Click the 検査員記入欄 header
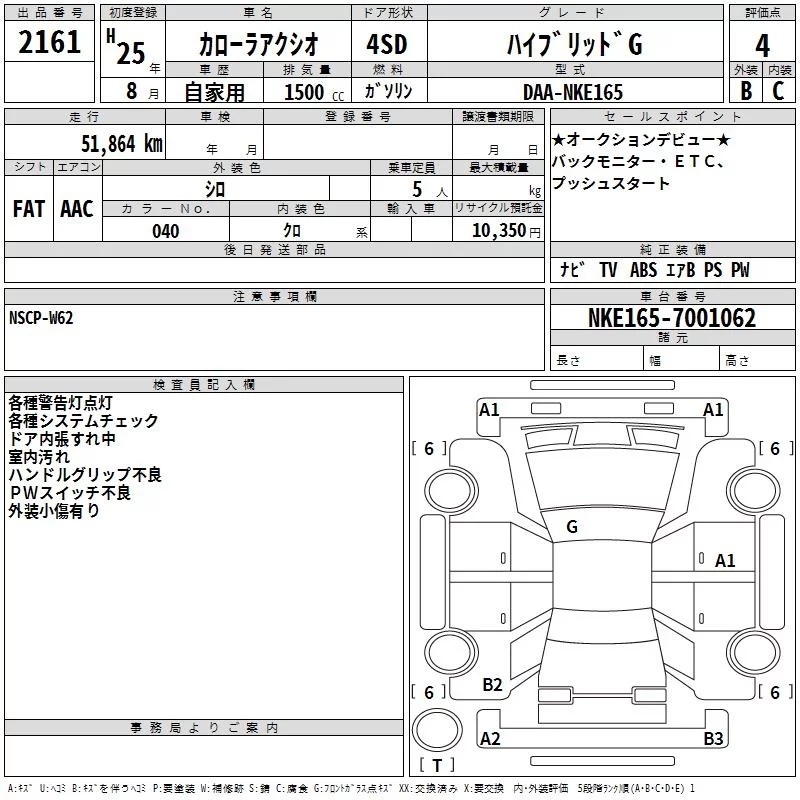800x800 pixels. coord(204,385)
